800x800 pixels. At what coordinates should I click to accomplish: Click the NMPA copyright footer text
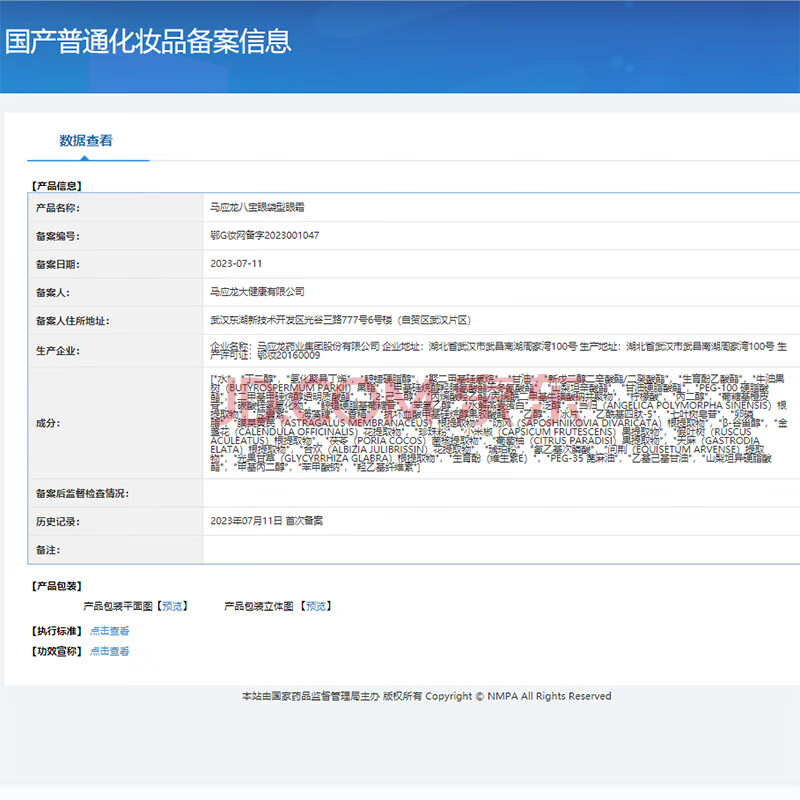[427, 696]
